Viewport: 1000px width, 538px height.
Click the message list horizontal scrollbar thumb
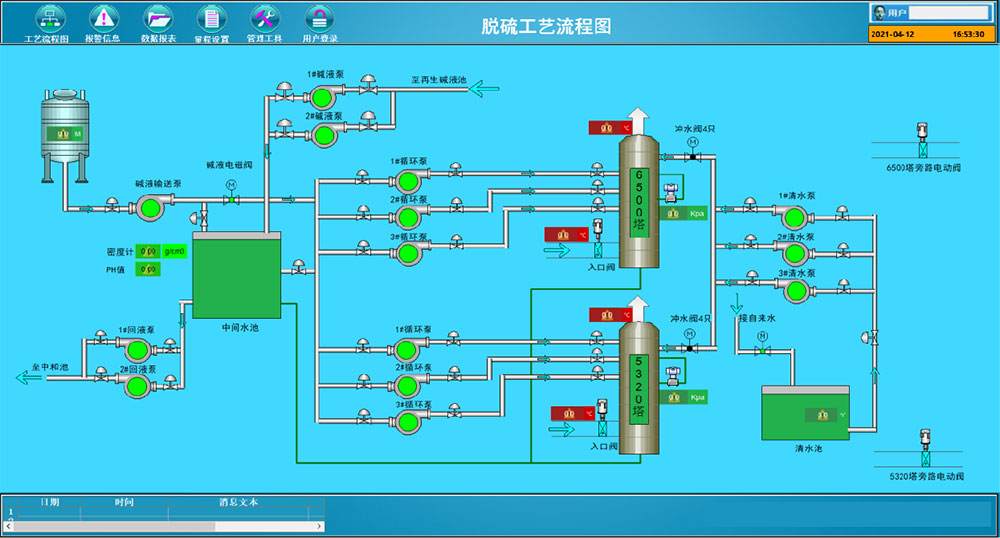[114, 527]
